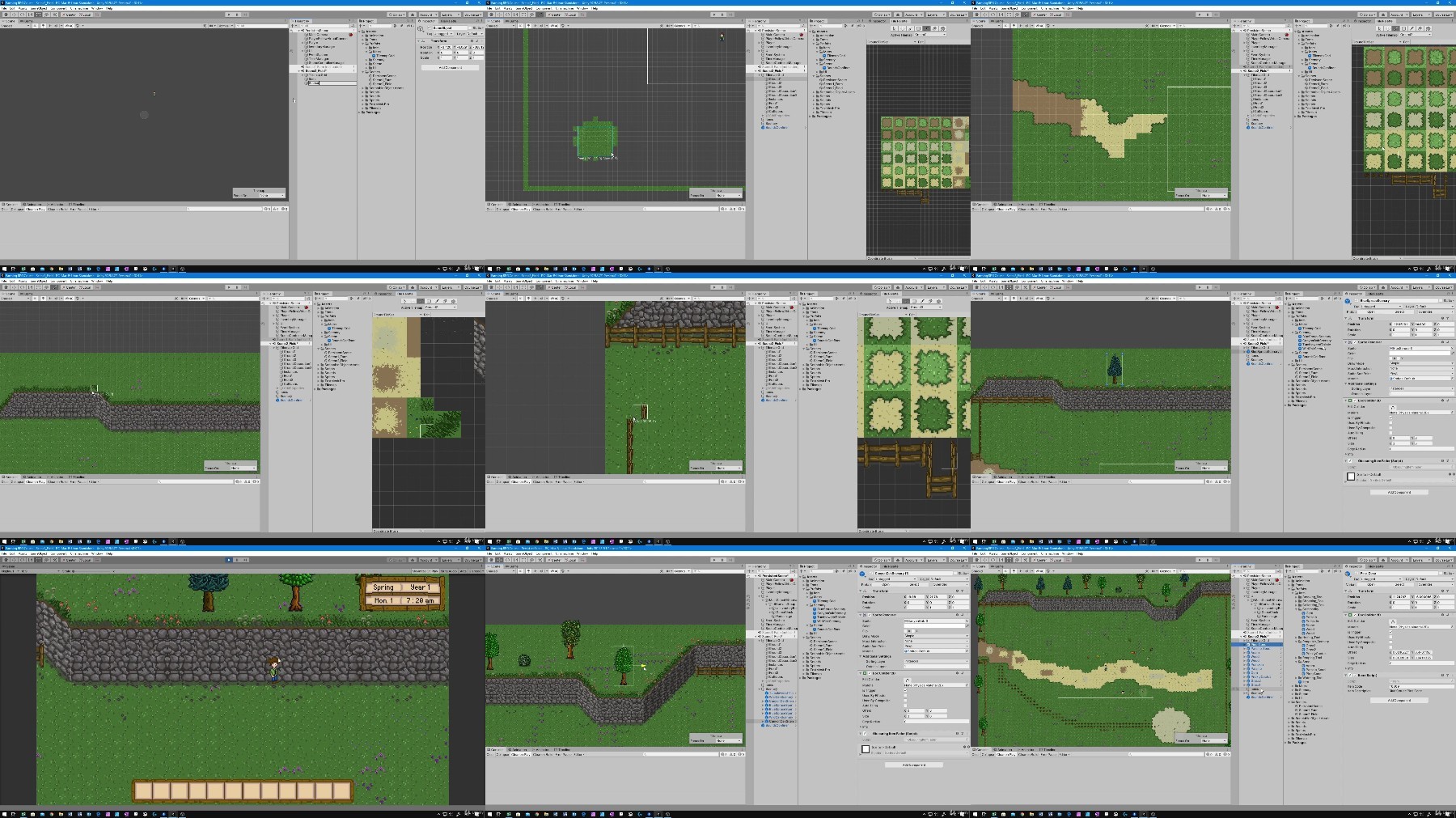Select the Rect tool in the empty-scene window
This screenshot has width=1456, height=818.
(x=38, y=15)
